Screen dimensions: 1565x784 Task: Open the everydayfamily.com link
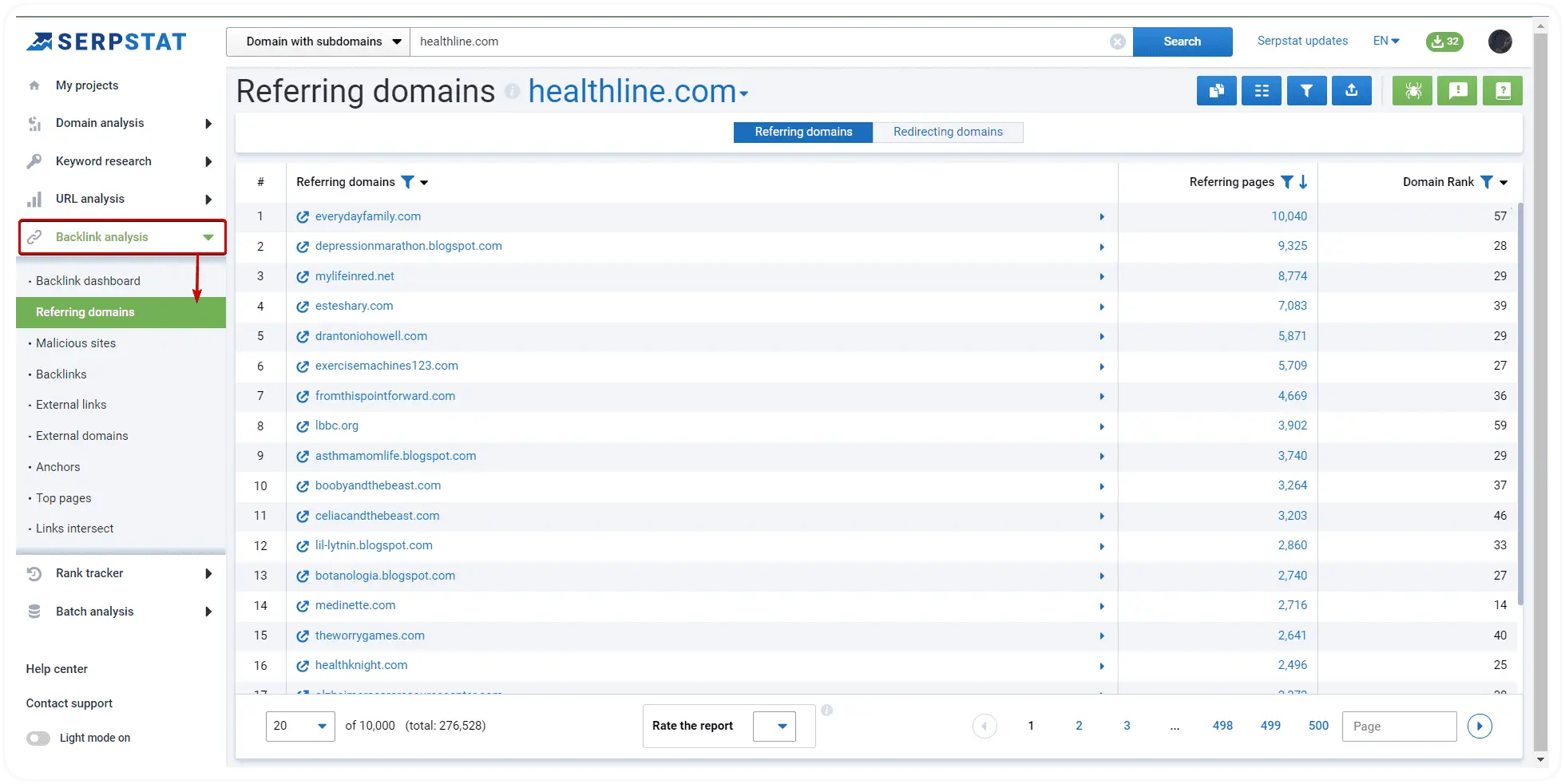(x=367, y=216)
